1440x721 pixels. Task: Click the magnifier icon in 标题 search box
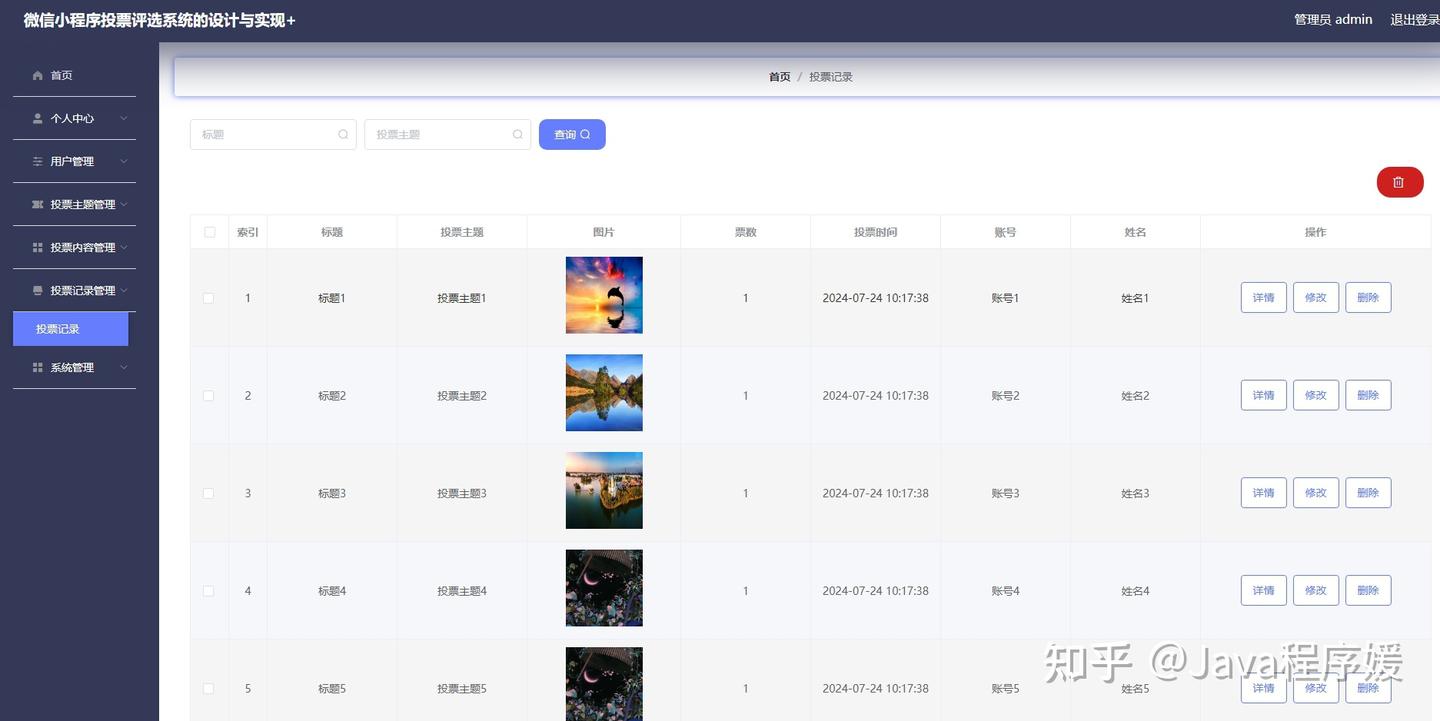[343, 134]
